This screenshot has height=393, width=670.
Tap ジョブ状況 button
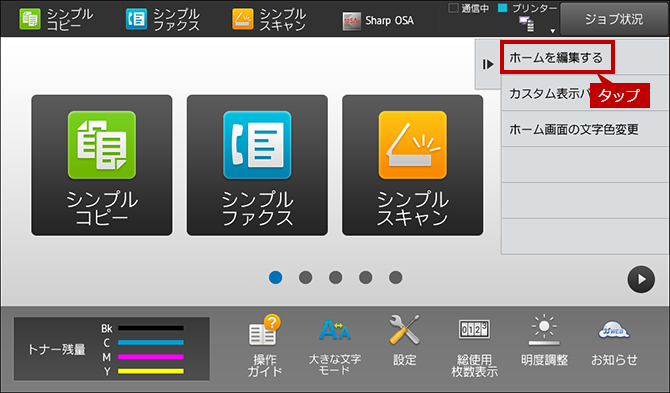(x=614, y=19)
